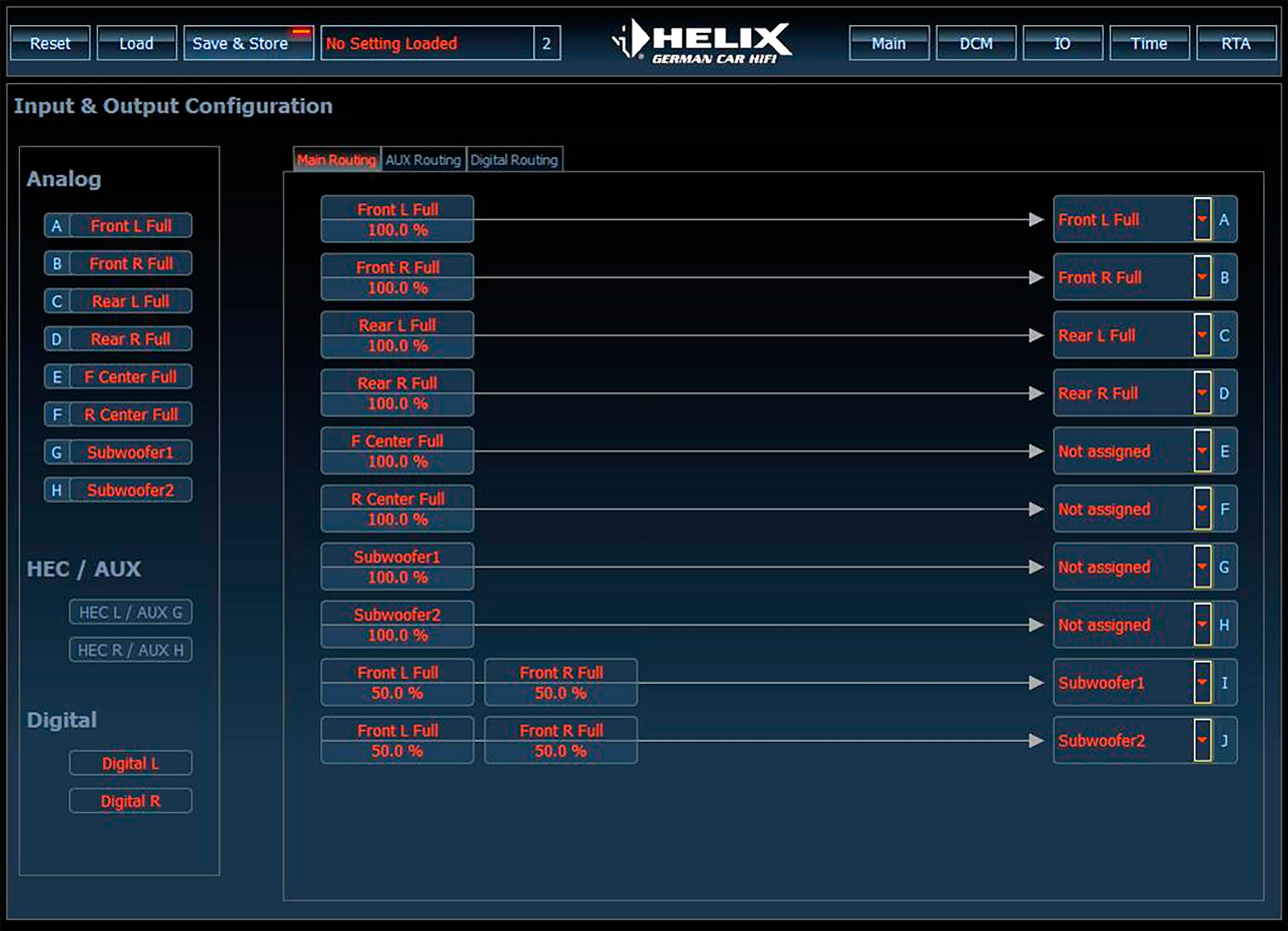Click Front R Full 50.0 % block for output J

pyautogui.click(x=561, y=740)
